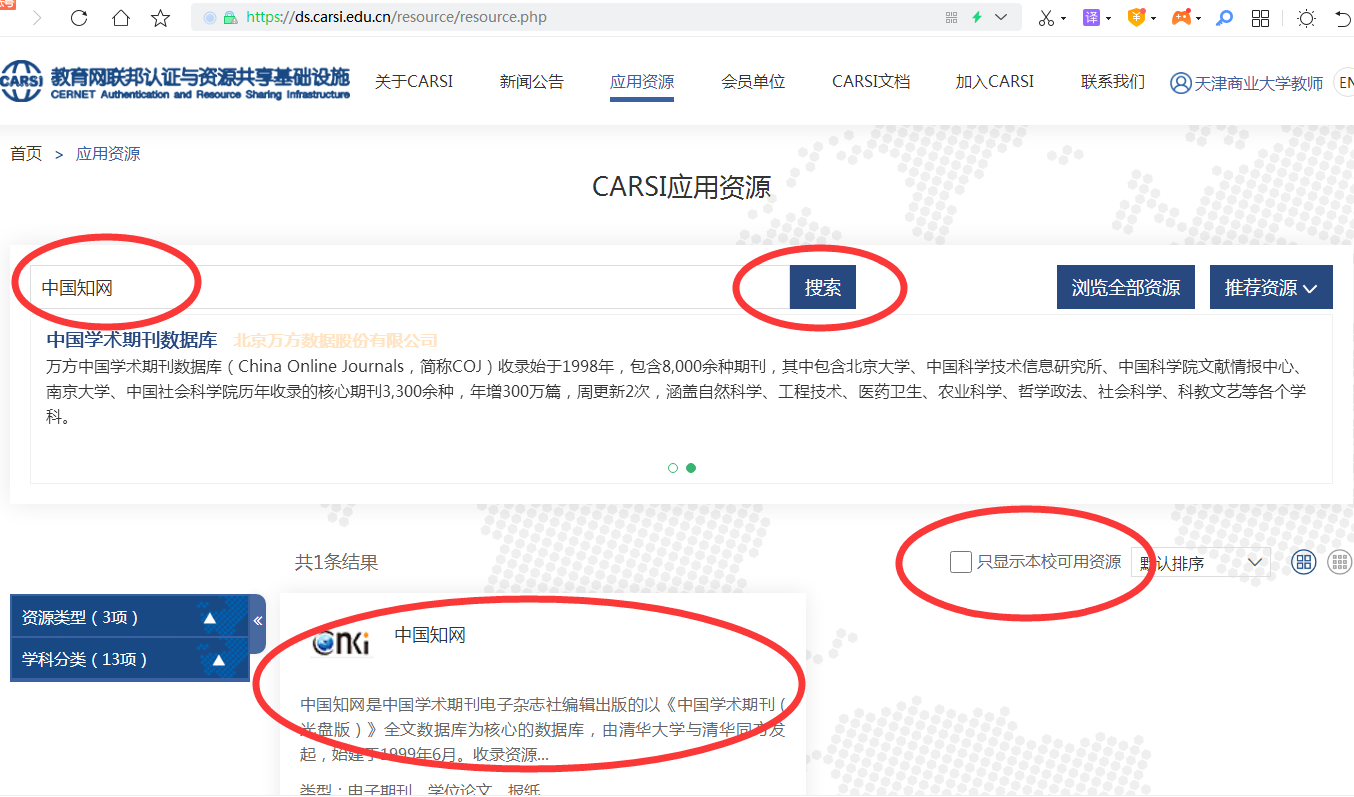The width and height of the screenshot is (1354, 797).
Task: Expand address bar history chevron
Action: pos(1001,17)
